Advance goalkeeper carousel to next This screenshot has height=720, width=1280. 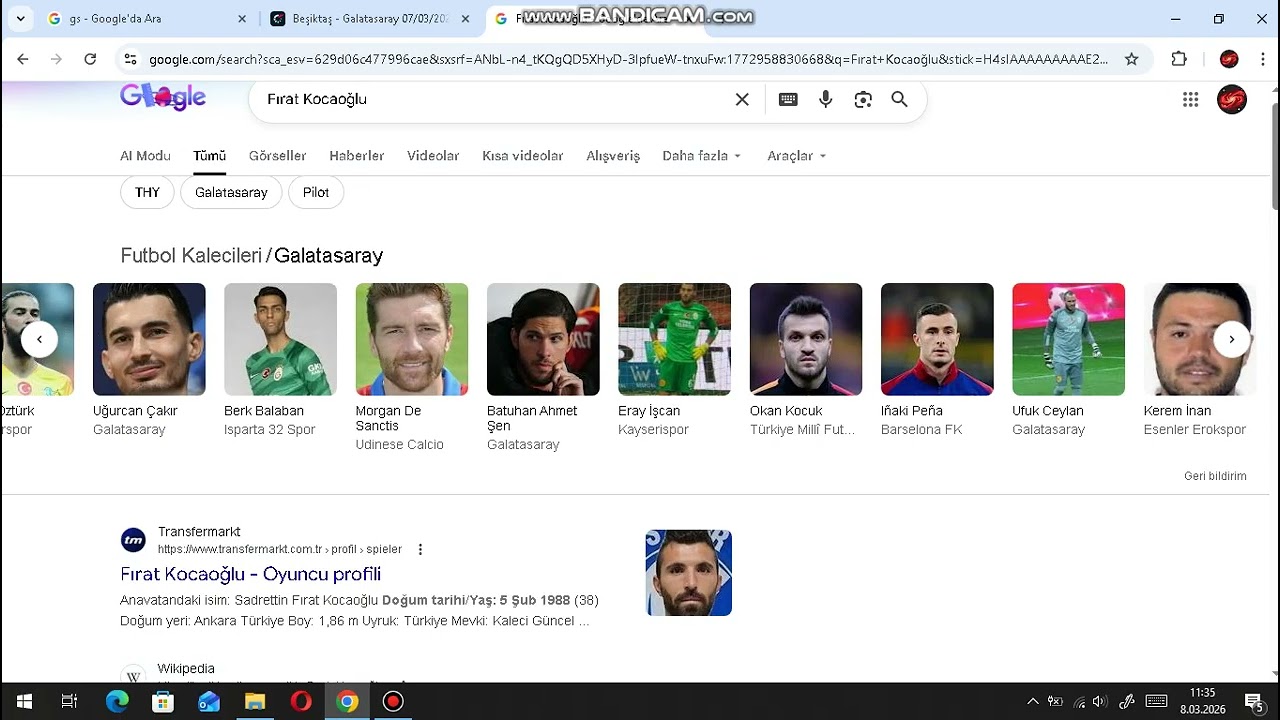1232,339
